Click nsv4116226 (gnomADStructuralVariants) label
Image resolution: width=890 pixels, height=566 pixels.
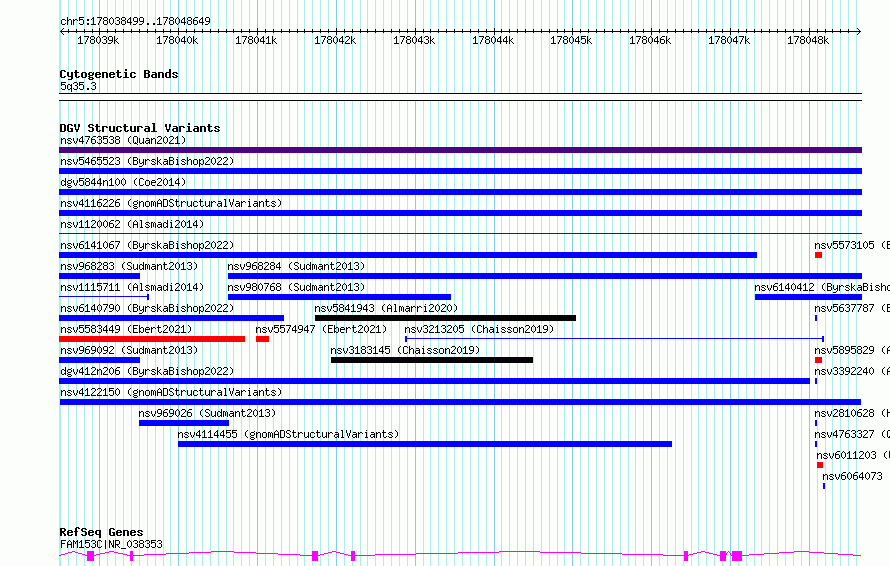click(x=171, y=203)
